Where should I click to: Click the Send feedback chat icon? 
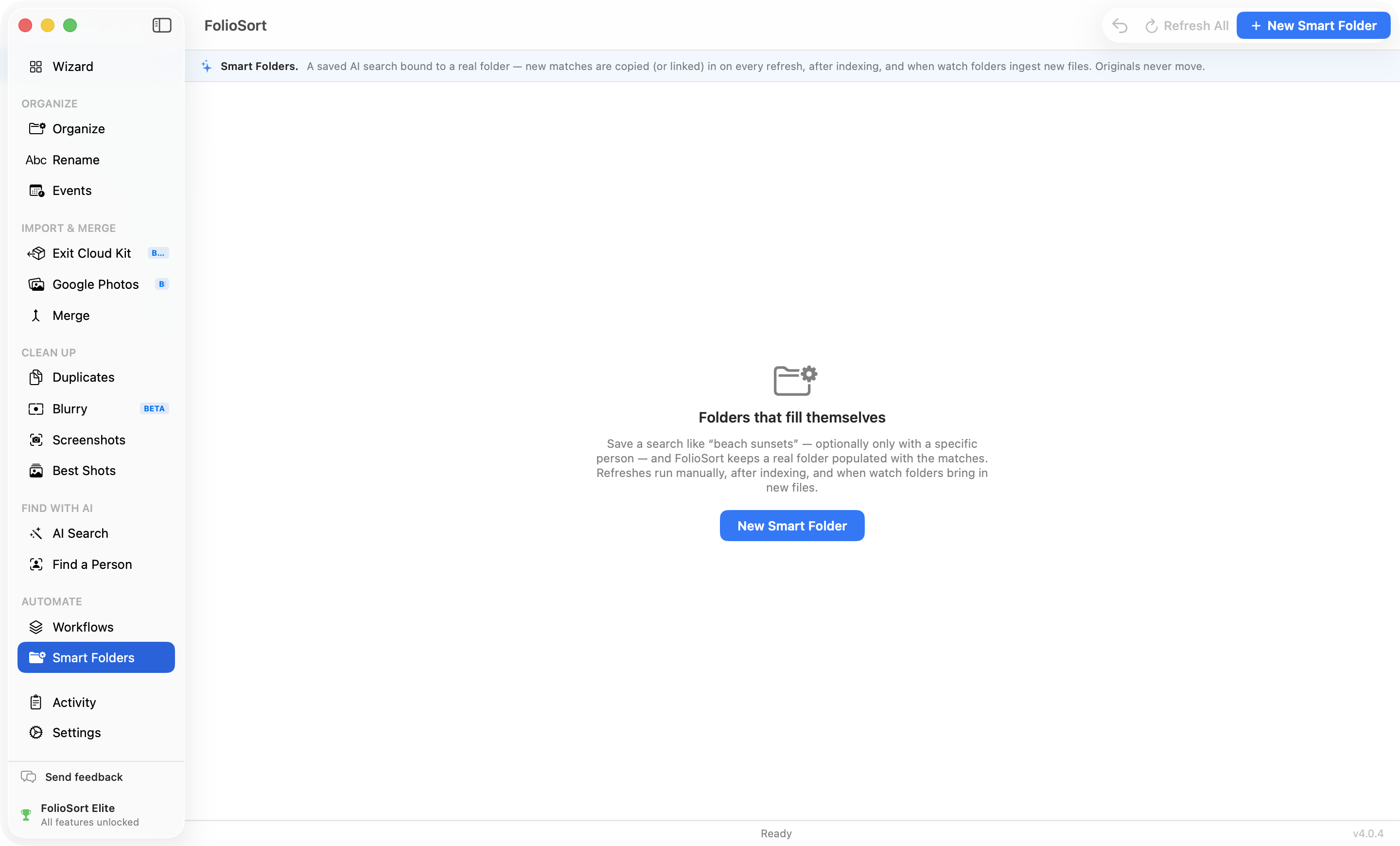[x=28, y=776]
